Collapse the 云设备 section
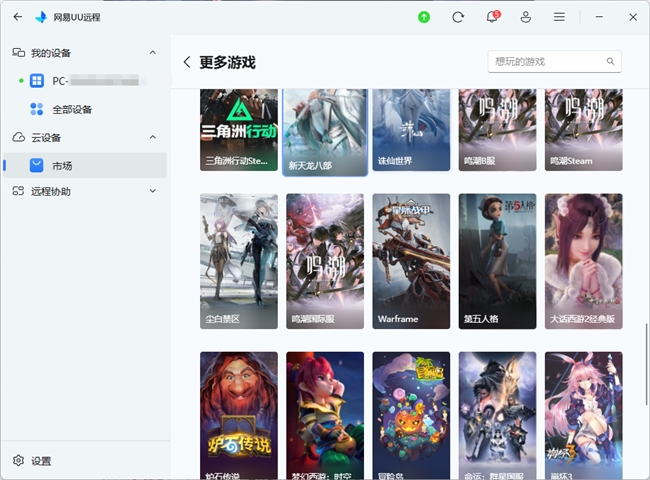This screenshot has width=650, height=480. 152,137
